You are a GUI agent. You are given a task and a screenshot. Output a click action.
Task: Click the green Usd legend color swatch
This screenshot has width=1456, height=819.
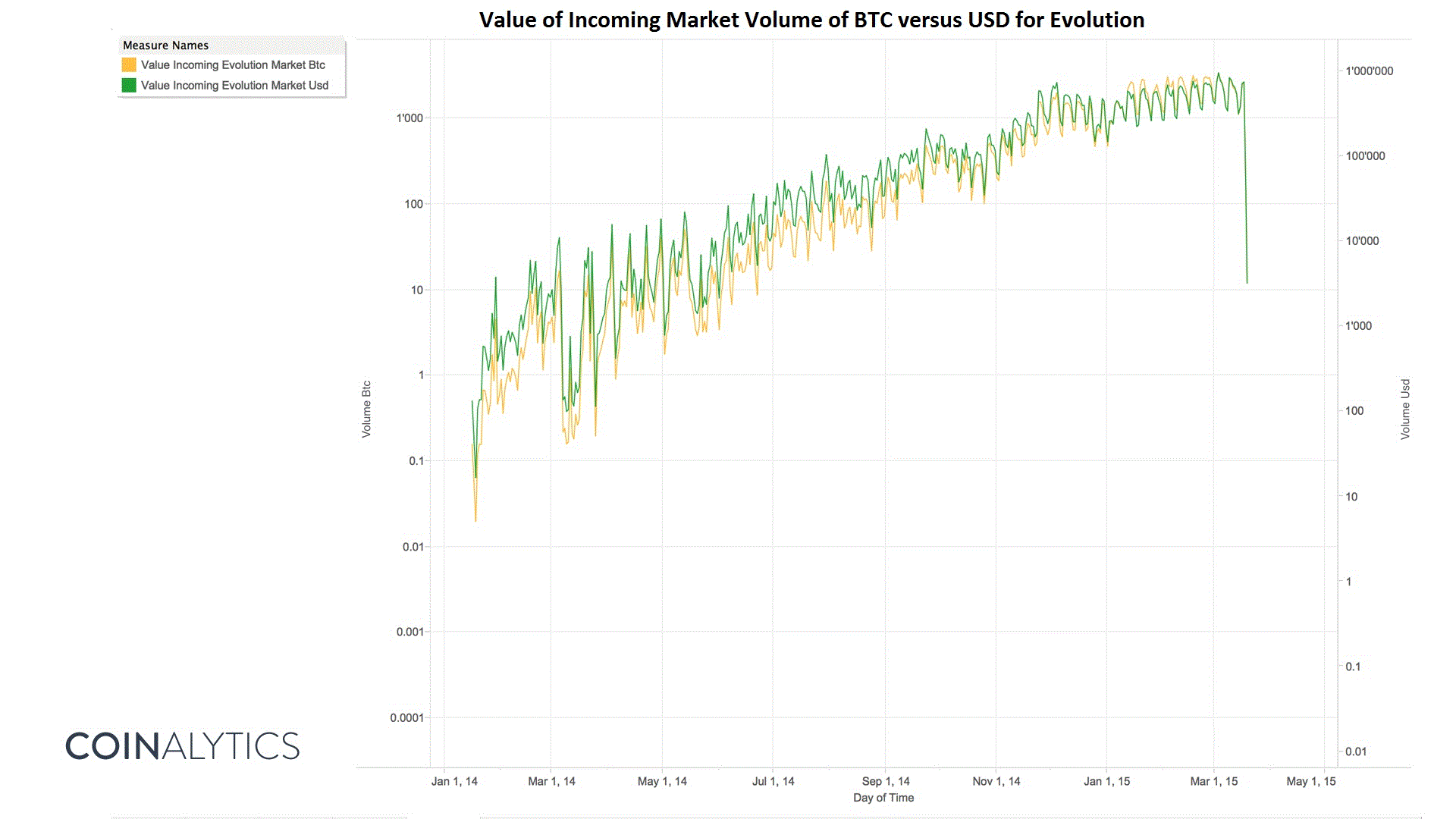coord(129,86)
